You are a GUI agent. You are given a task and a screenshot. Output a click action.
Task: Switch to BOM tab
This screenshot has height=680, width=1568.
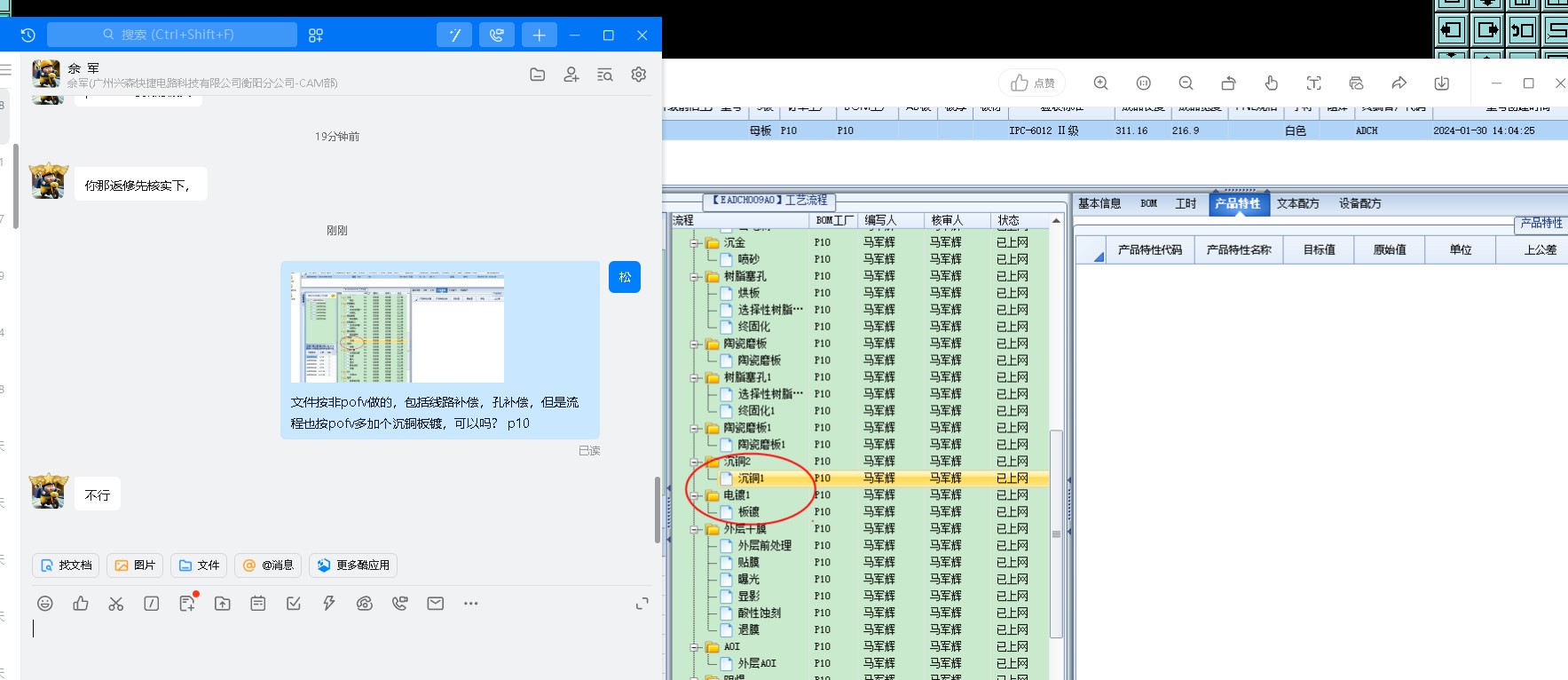point(1149,204)
